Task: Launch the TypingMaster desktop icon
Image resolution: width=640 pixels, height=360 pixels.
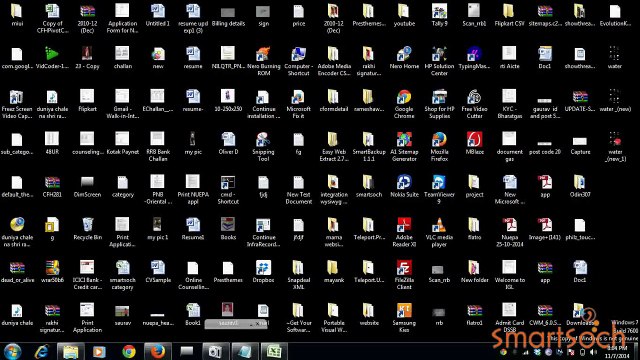Action: (x=474, y=54)
